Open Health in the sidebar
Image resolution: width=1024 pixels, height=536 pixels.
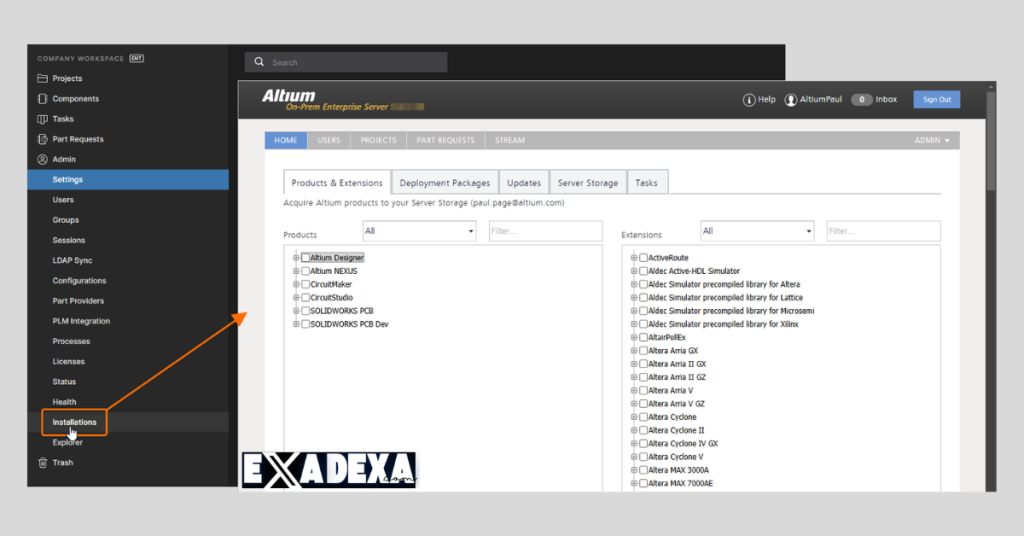[65, 402]
